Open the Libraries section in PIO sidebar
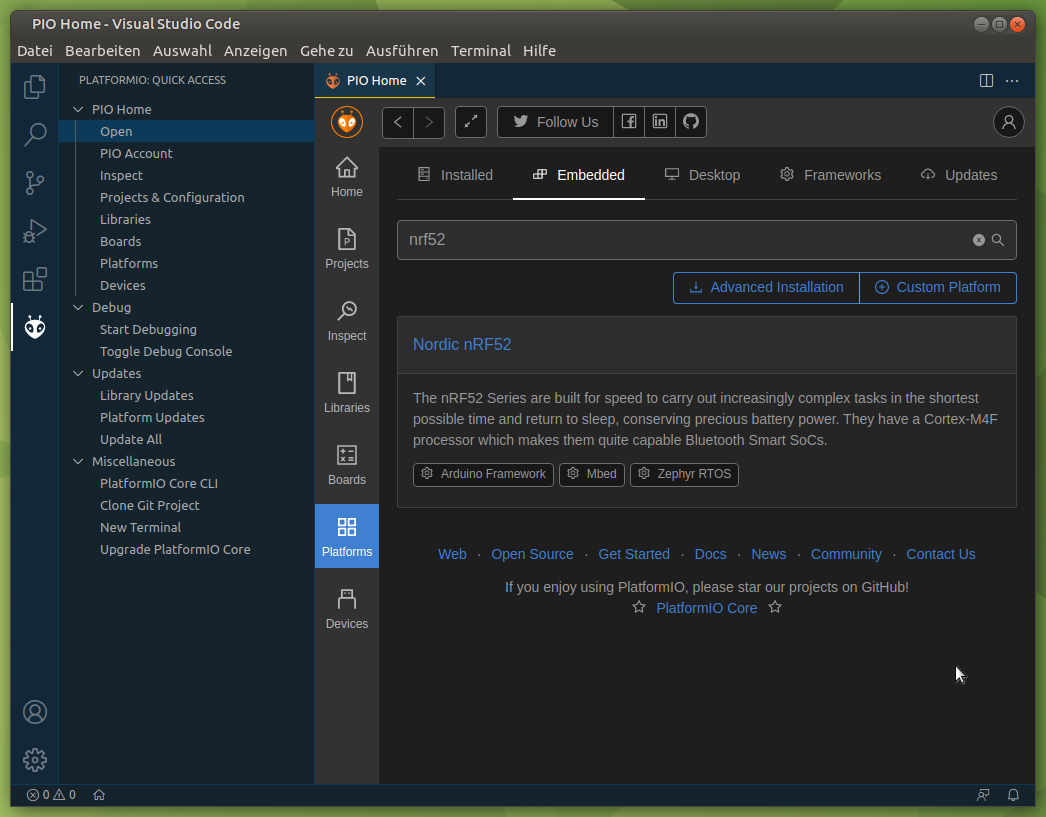This screenshot has height=817, width=1046. point(347,394)
